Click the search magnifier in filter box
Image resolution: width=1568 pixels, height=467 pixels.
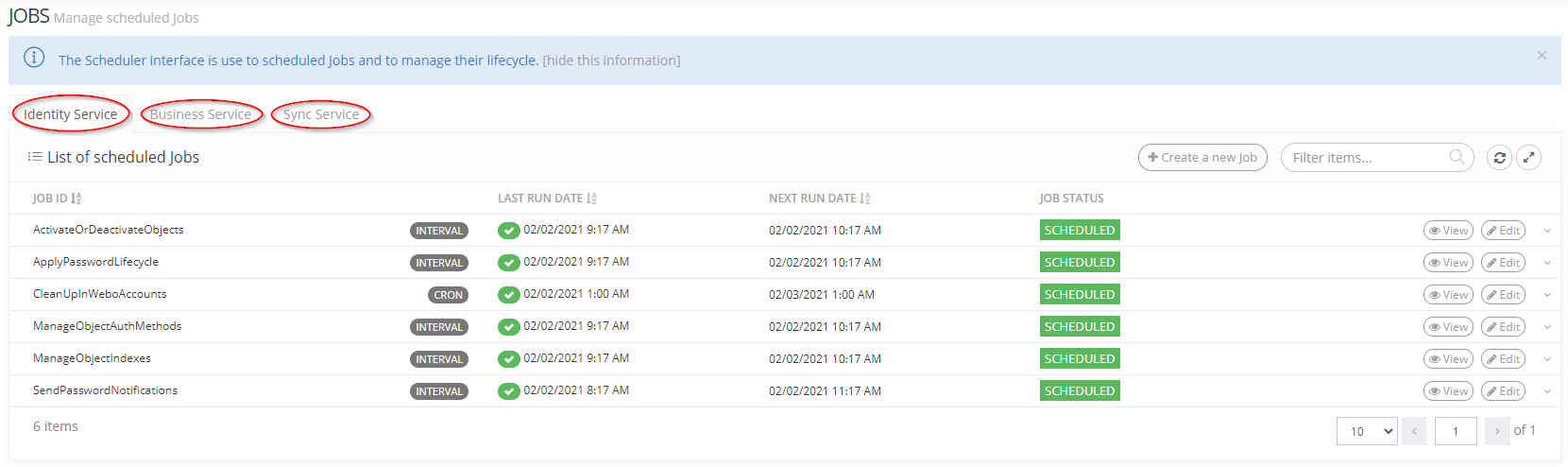(x=1457, y=157)
